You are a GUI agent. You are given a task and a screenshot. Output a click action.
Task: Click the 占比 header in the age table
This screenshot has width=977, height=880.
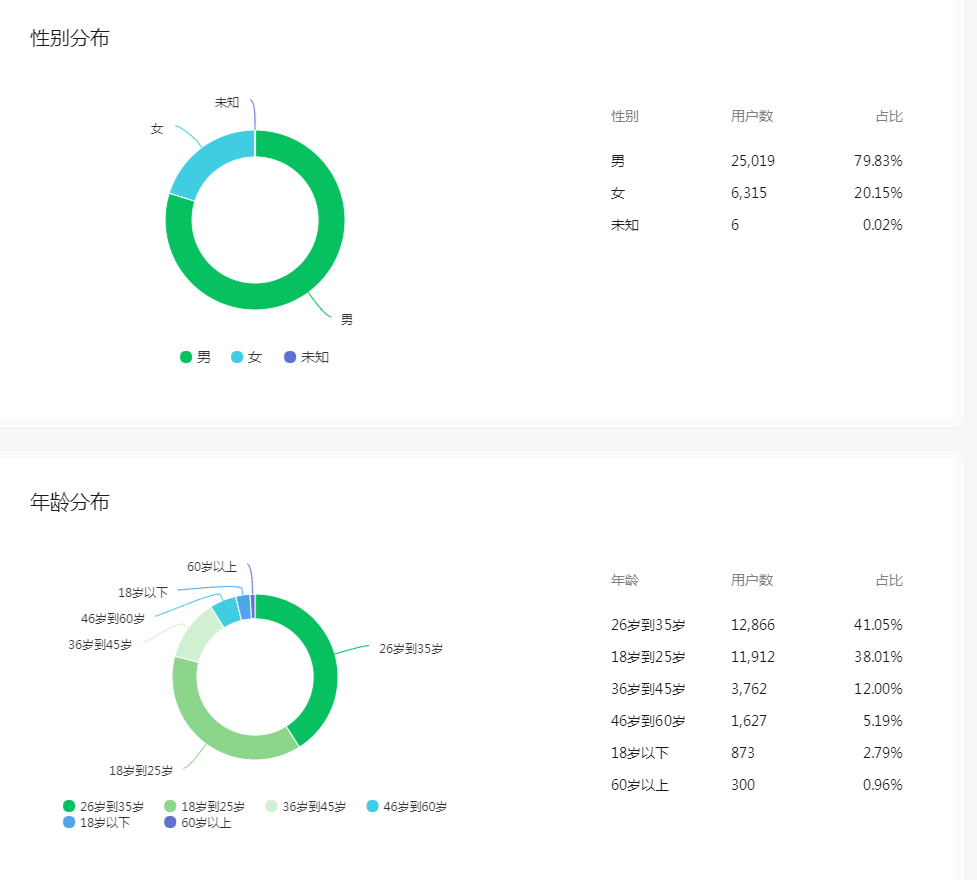(x=888, y=580)
